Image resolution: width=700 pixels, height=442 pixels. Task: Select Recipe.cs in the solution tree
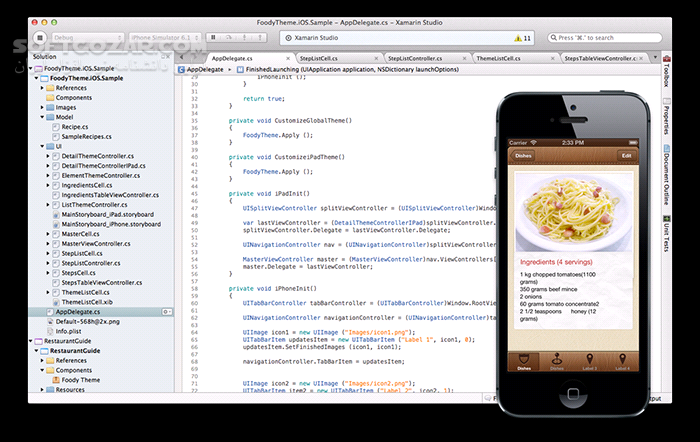click(75, 127)
